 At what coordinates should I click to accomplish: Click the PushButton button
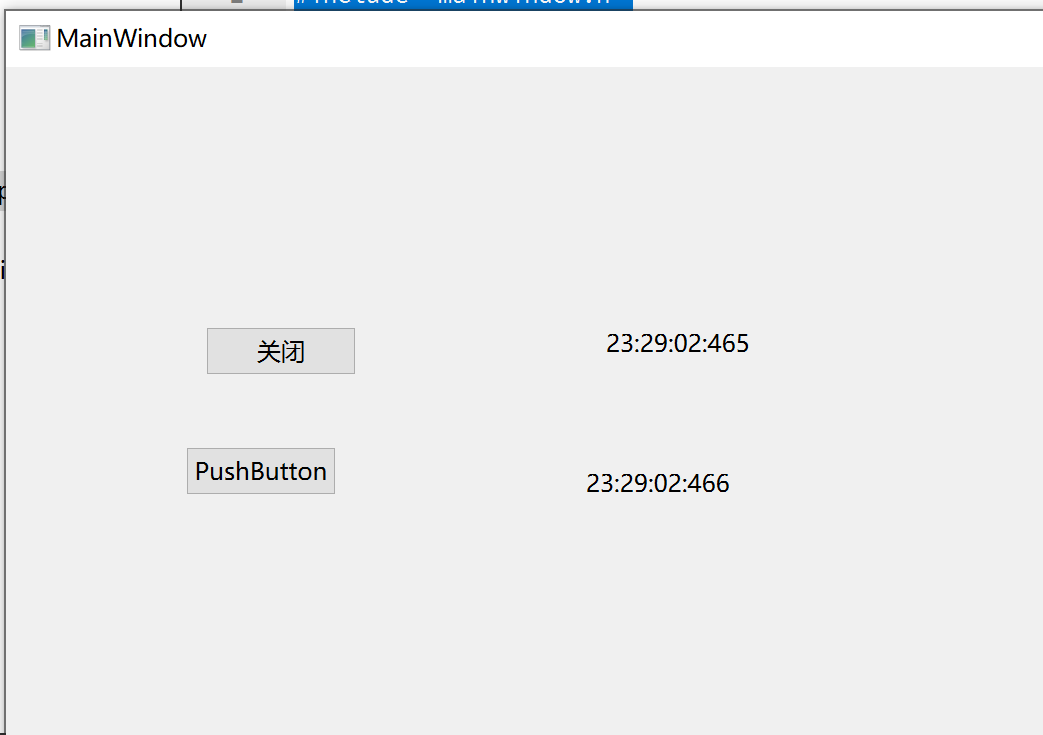tap(261, 471)
